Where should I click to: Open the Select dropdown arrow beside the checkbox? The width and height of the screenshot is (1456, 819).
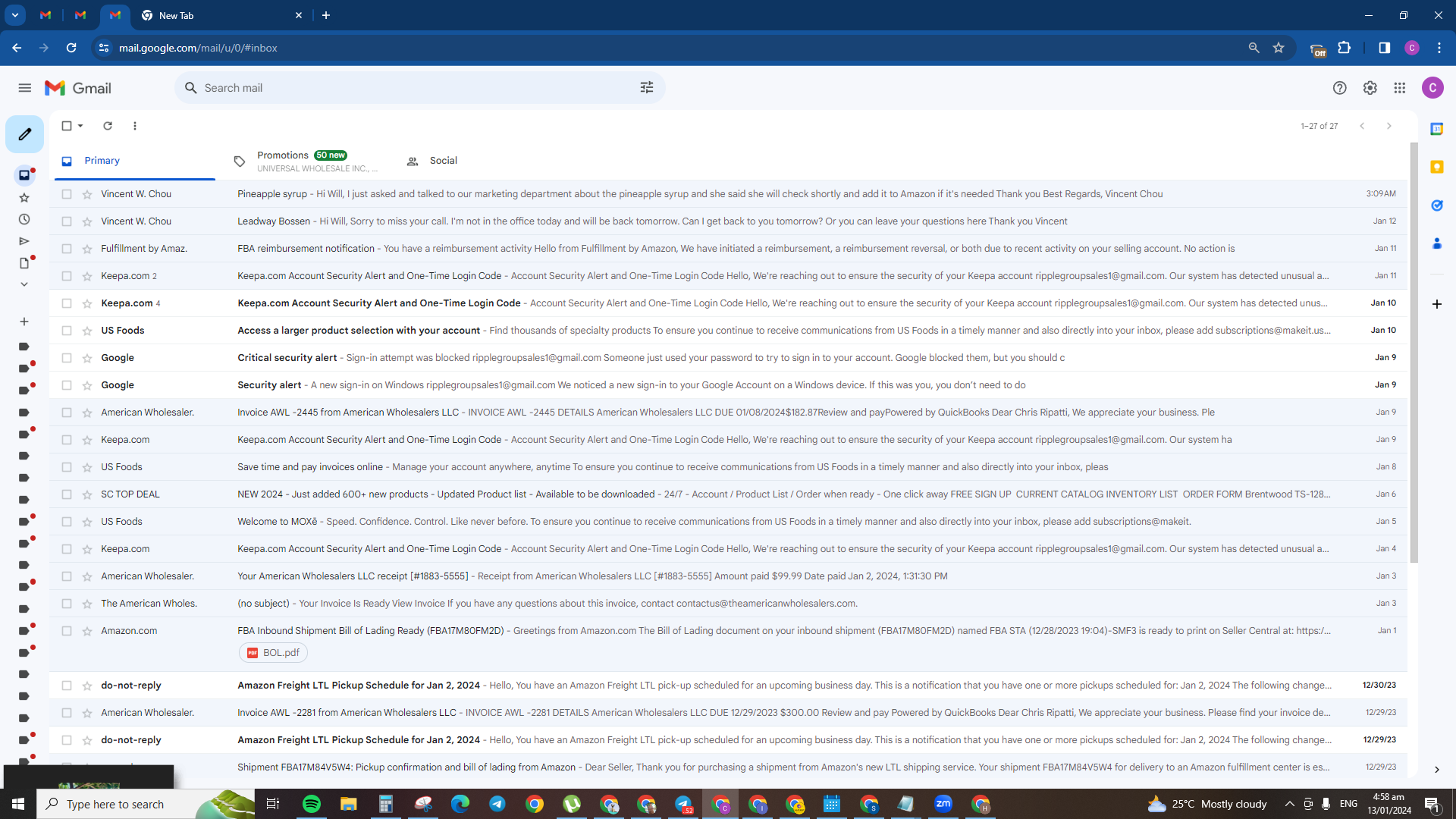pyautogui.click(x=80, y=126)
